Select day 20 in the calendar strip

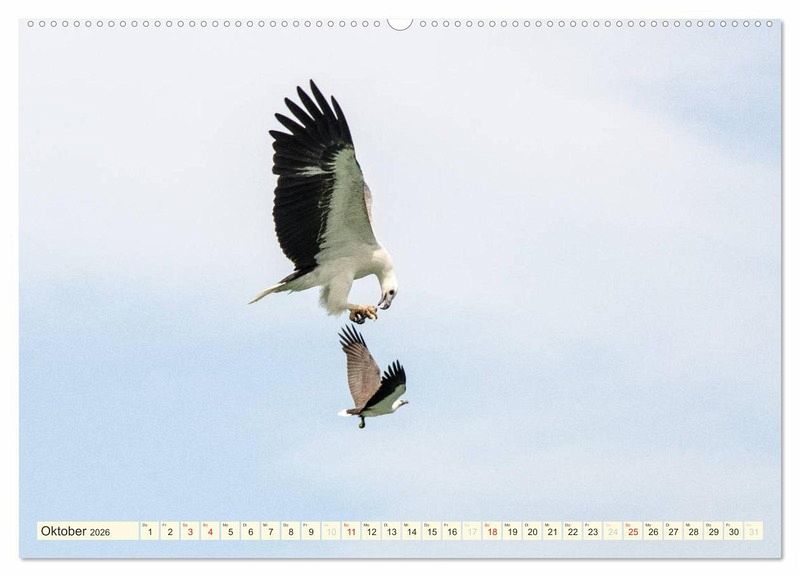coord(533,531)
